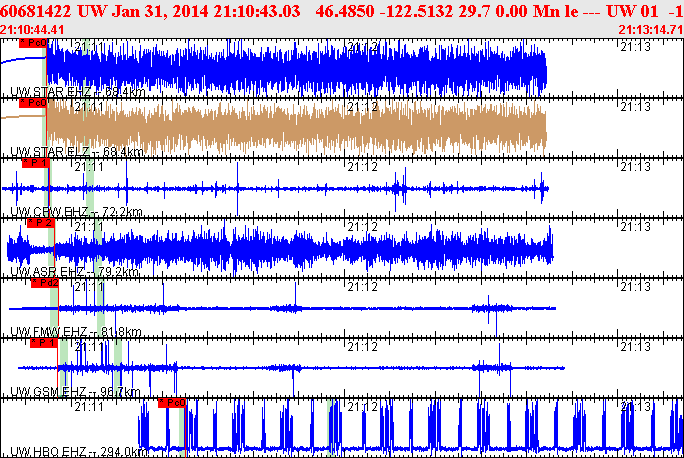
Task: Click the start time 21:10:44.41 label
Action: [32, 30]
